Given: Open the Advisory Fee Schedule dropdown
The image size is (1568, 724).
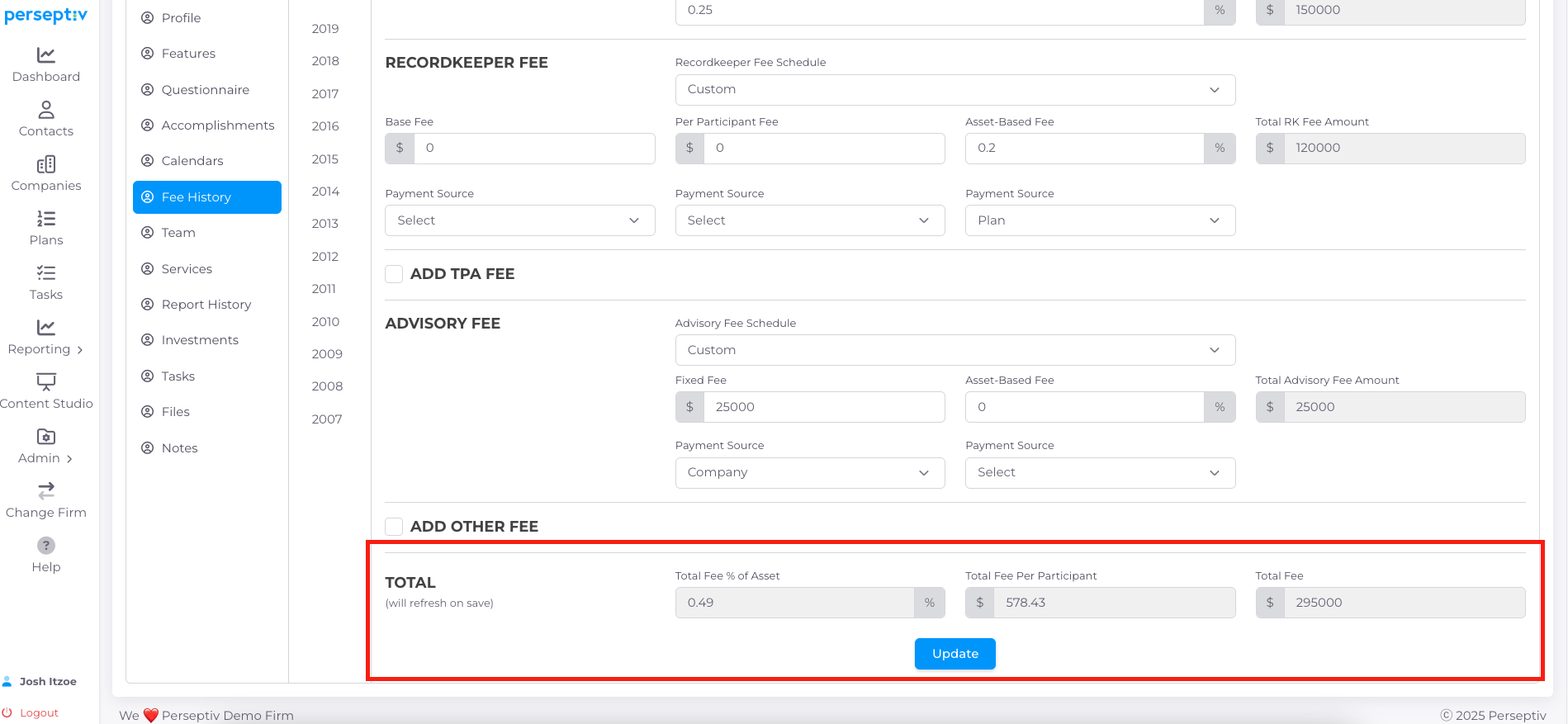Looking at the screenshot, I should coord(955,350).
